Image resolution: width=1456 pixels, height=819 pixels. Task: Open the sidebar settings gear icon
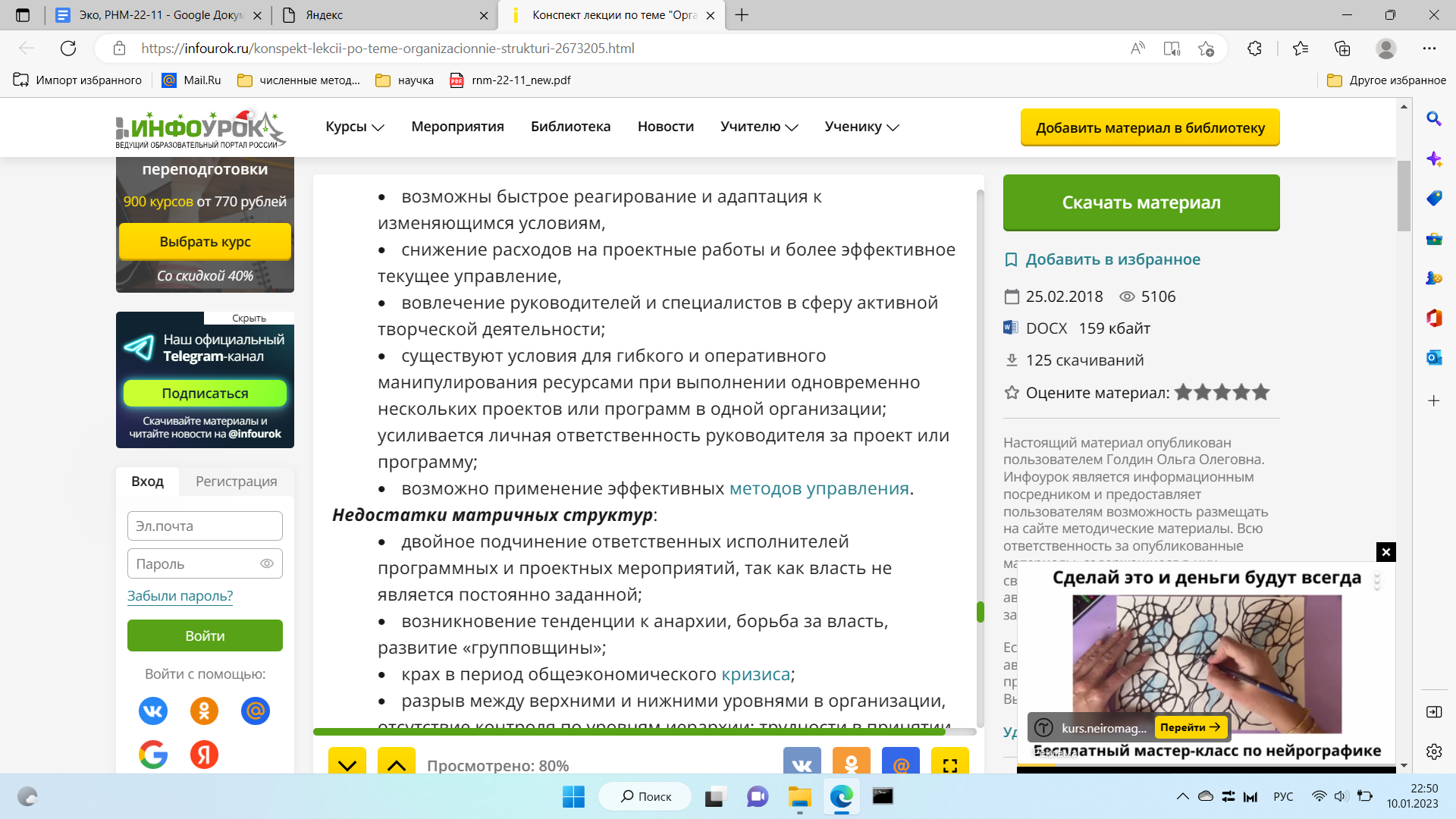pos(1433,752)
